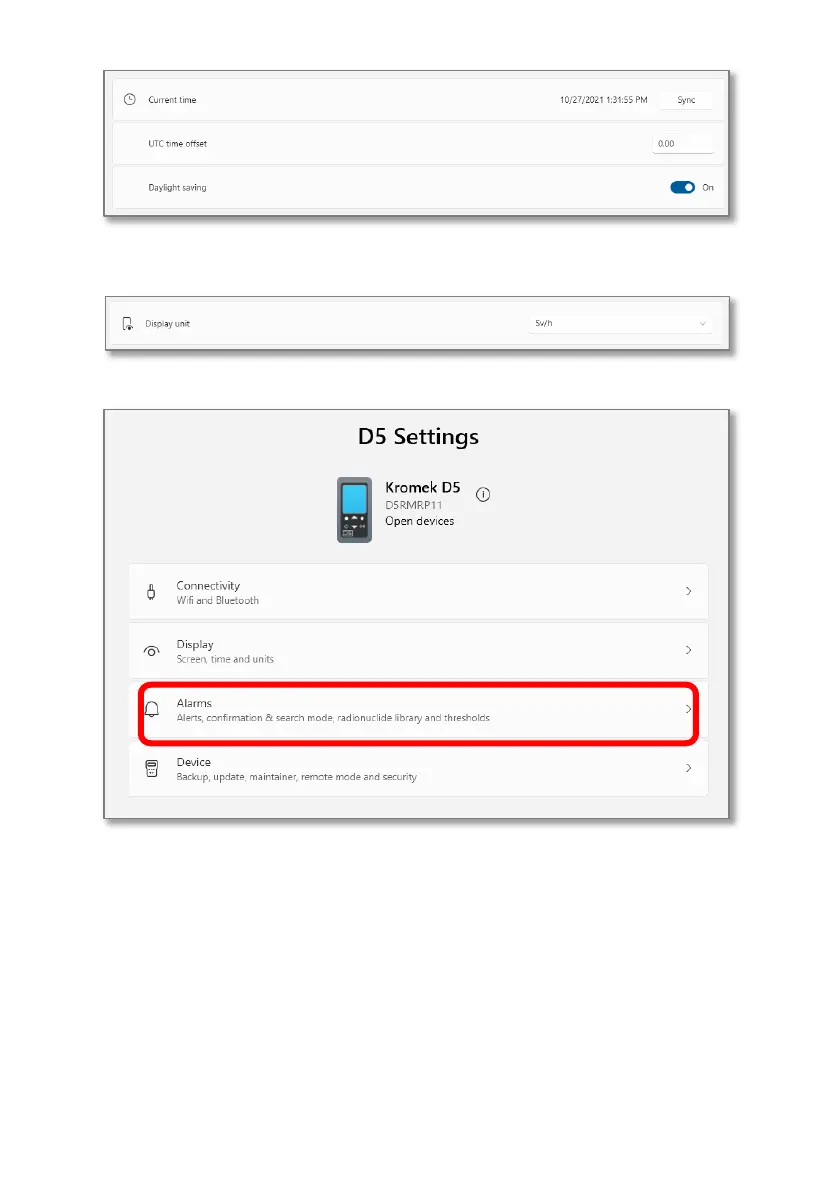Open Device backup and security settings

pos(418,769)
